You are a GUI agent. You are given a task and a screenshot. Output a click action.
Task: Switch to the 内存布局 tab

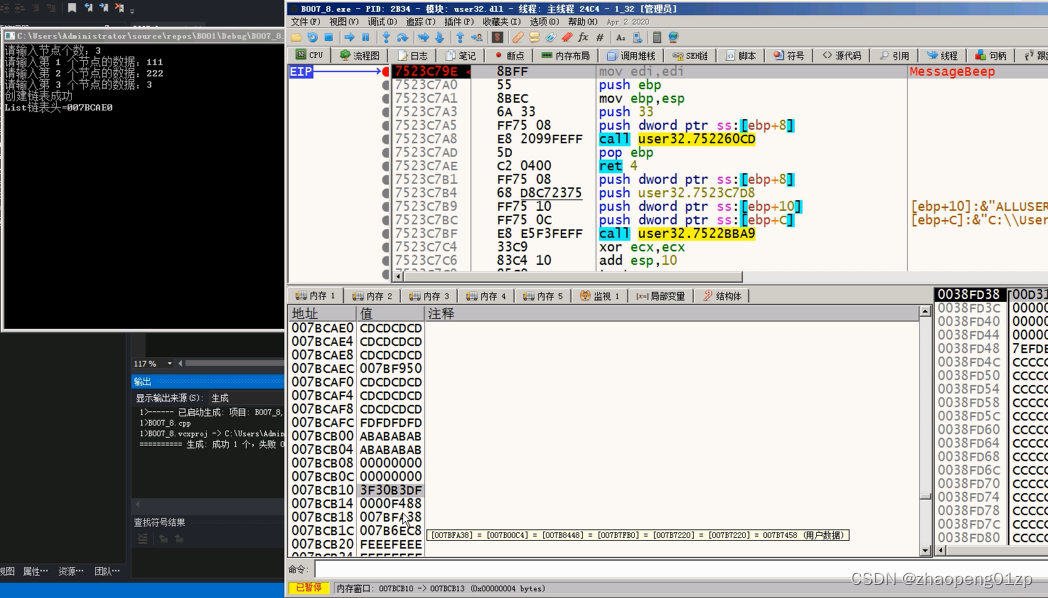(x=565, y=55)
